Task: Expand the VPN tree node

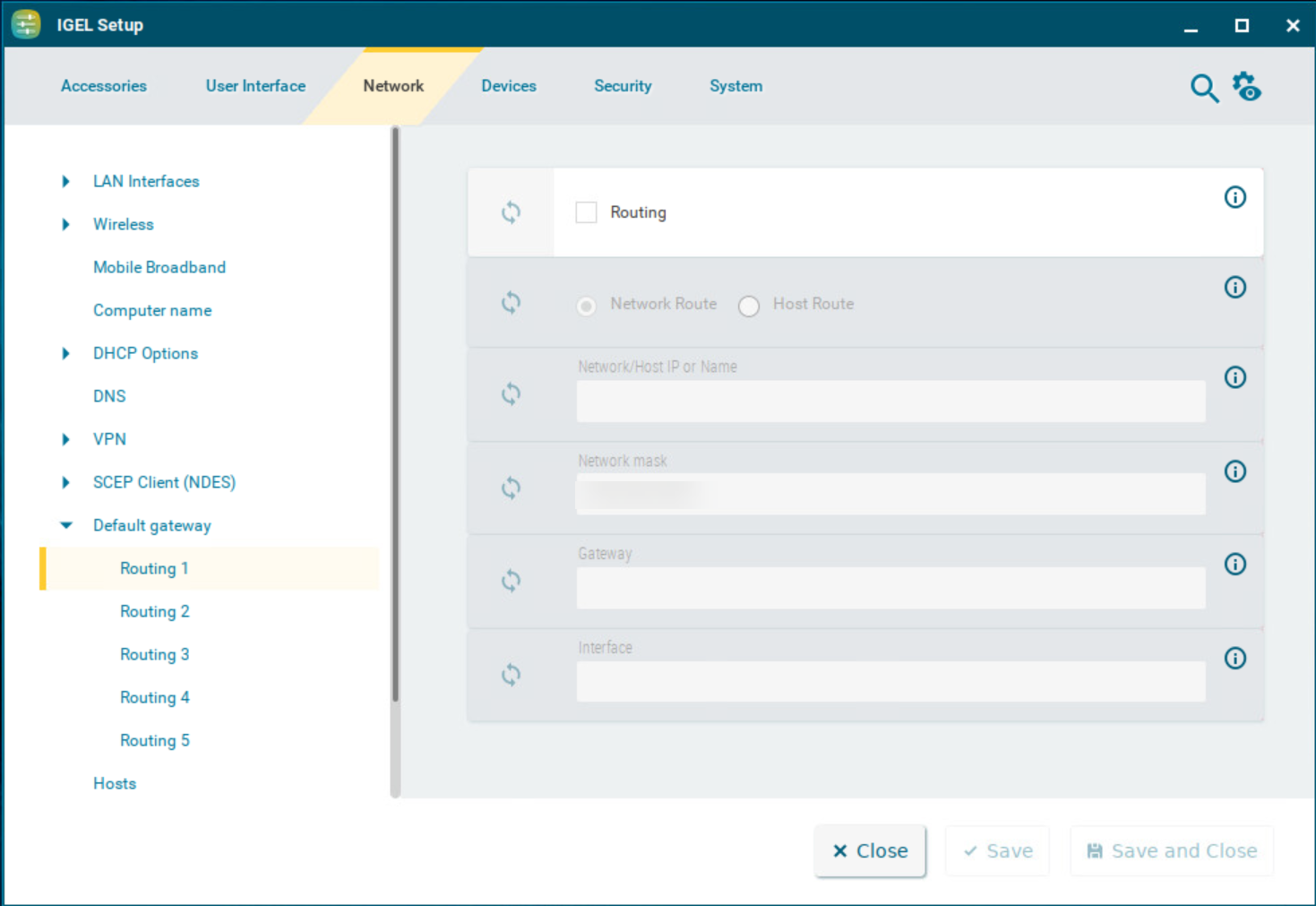Action: click(x=65, y=440)
